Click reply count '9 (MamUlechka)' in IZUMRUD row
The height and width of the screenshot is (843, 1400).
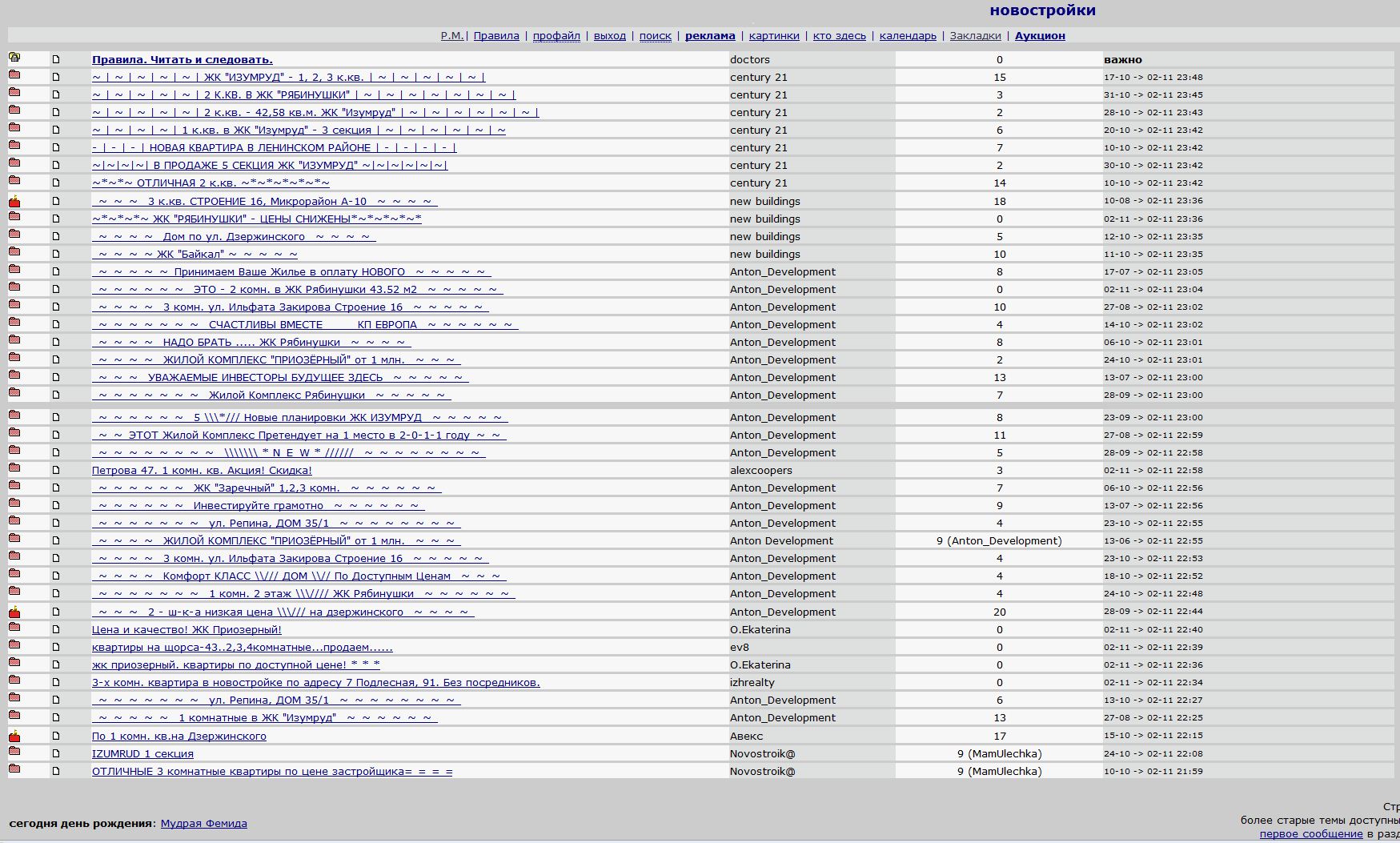[1000, 754]
